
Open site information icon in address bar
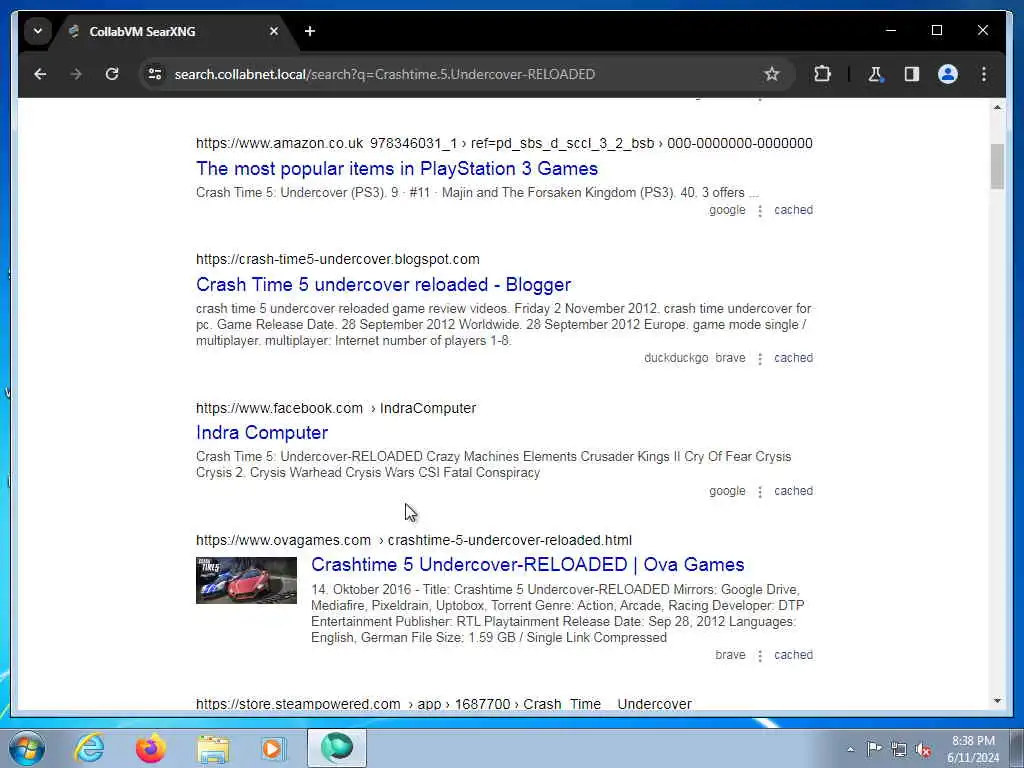(x=155, y=74)
